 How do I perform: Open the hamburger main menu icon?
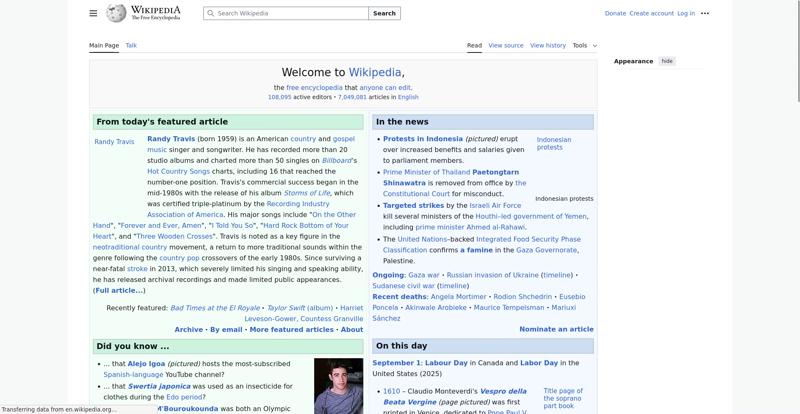point(93,13)
